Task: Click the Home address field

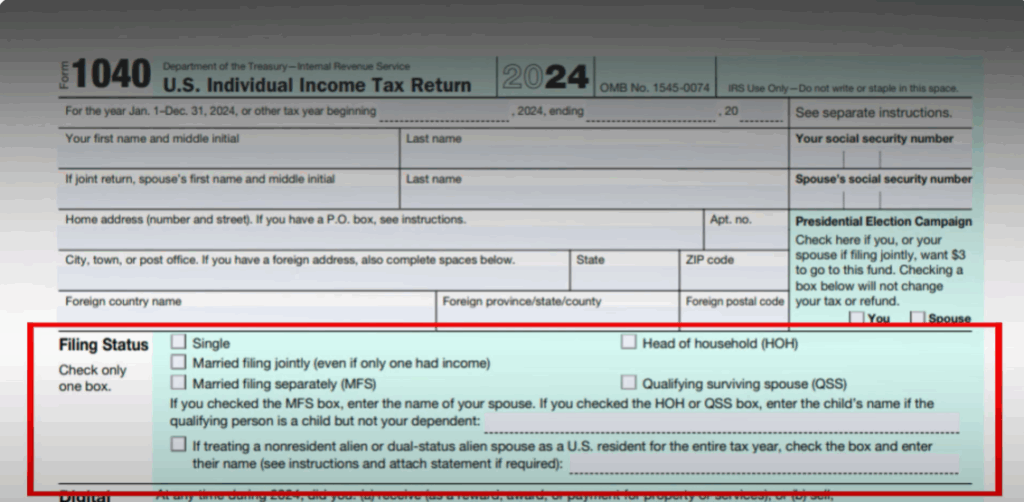Action: (380, 235)
